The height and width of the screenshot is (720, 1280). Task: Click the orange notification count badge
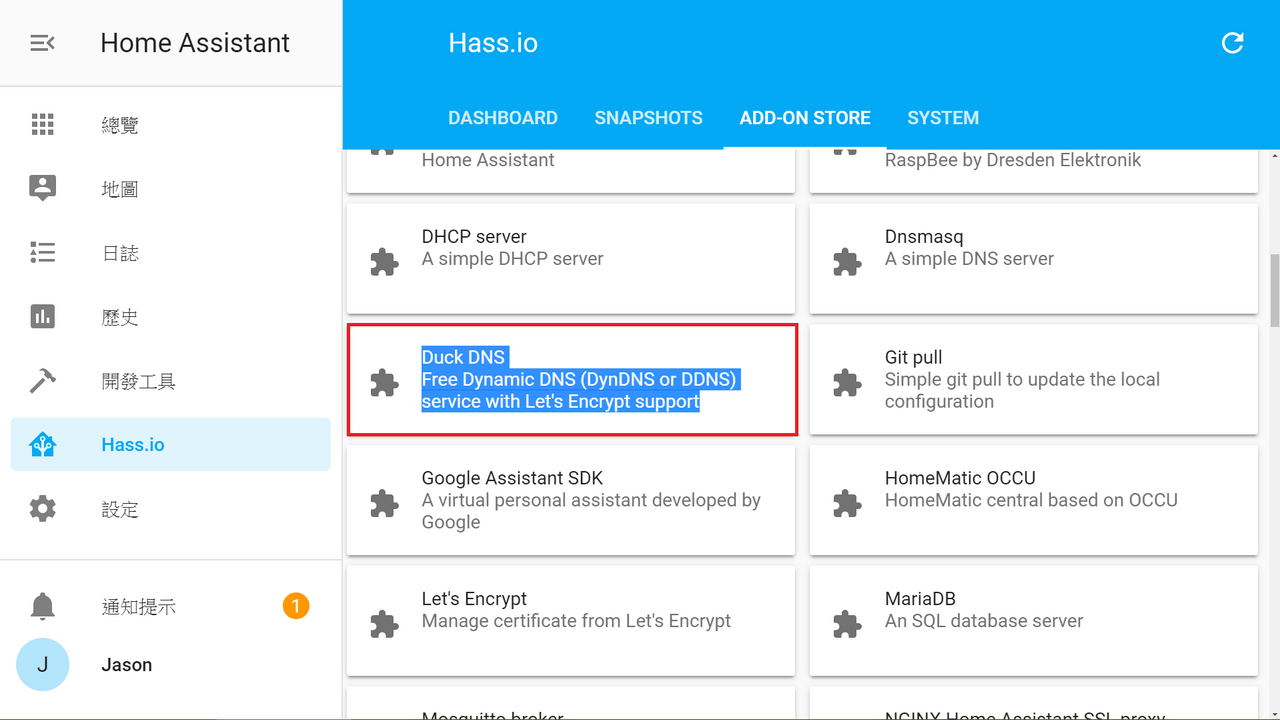point(296,606)
